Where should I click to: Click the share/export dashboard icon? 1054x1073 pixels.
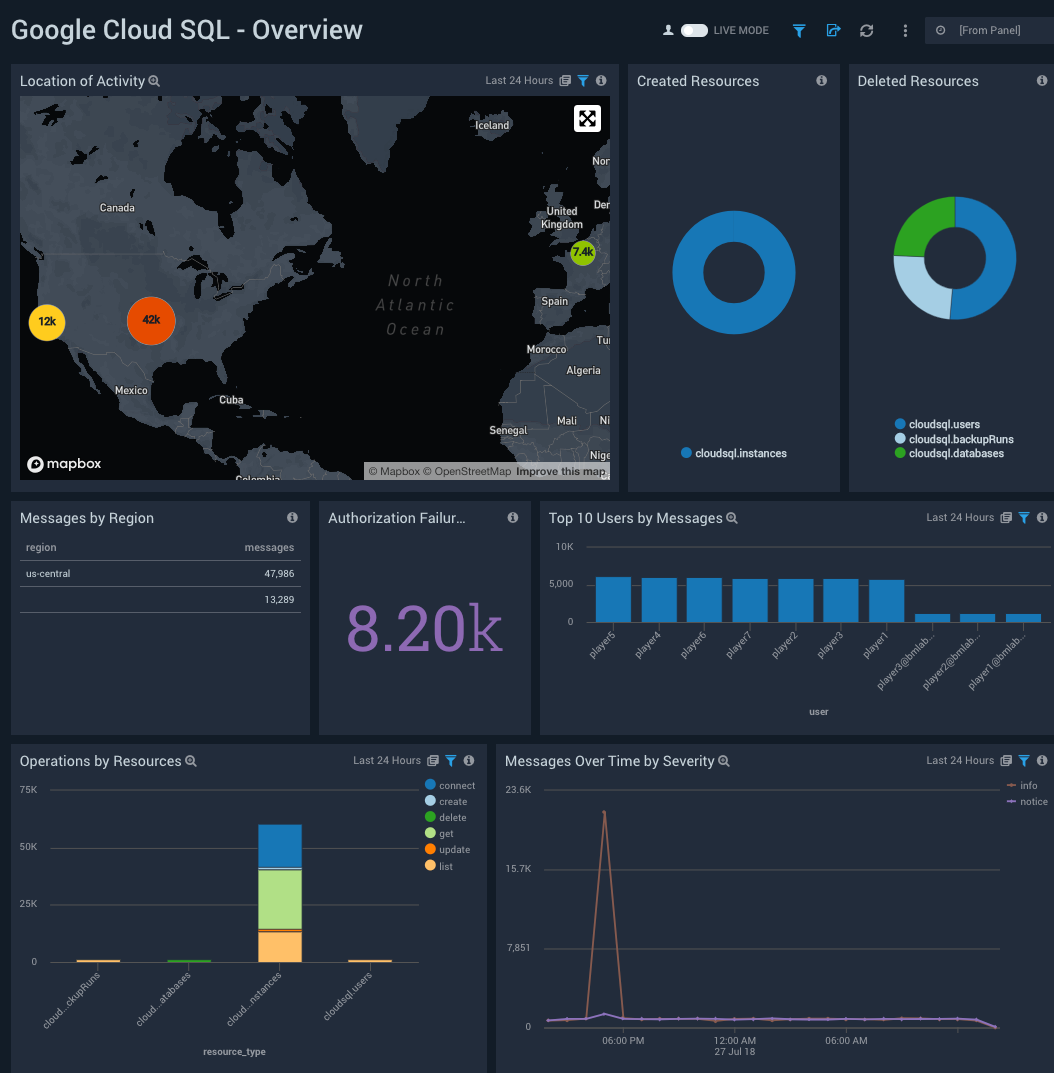tap(833, 31)
